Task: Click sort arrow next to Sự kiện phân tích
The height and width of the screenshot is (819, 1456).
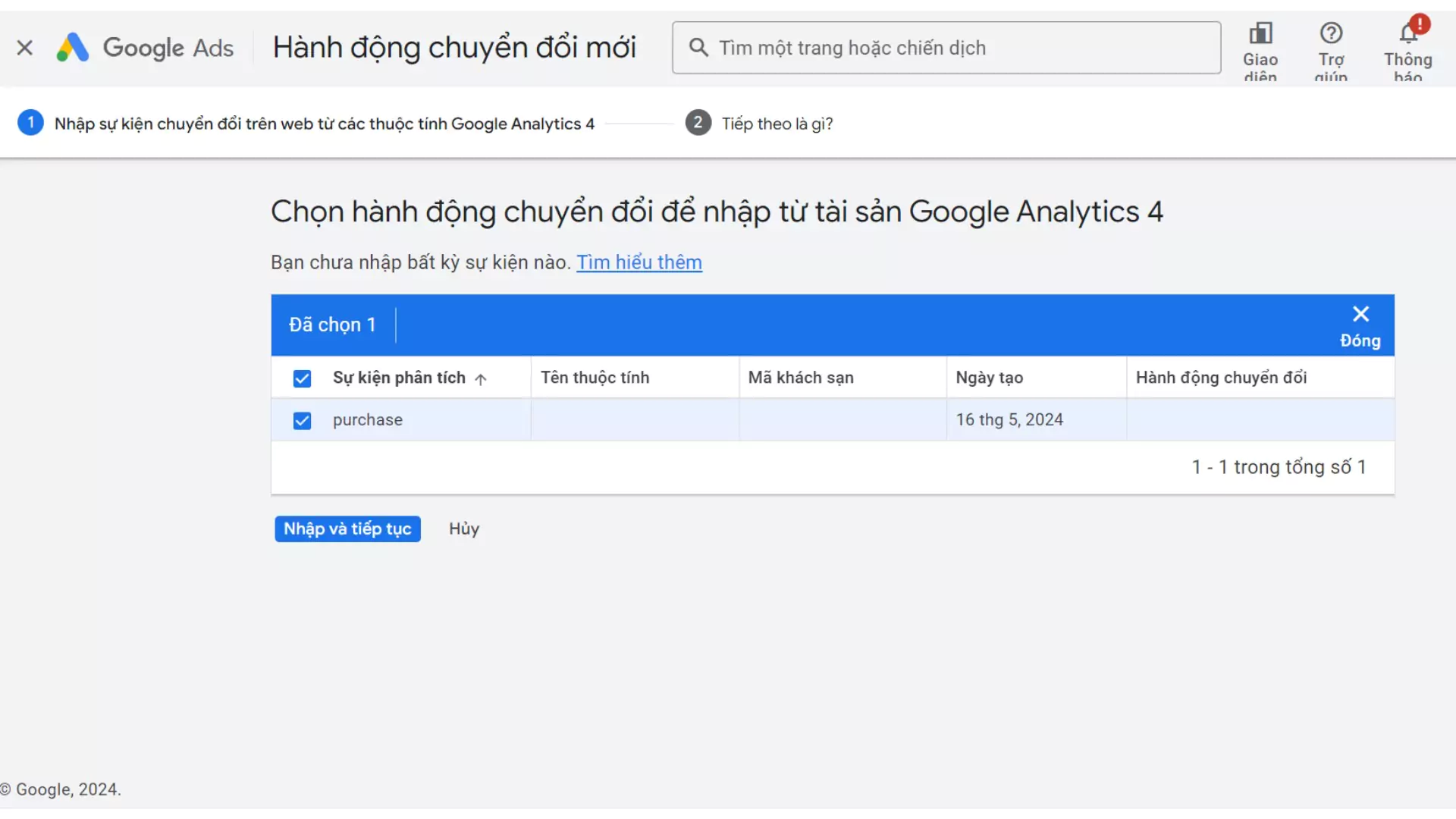Action: (481, 378)
